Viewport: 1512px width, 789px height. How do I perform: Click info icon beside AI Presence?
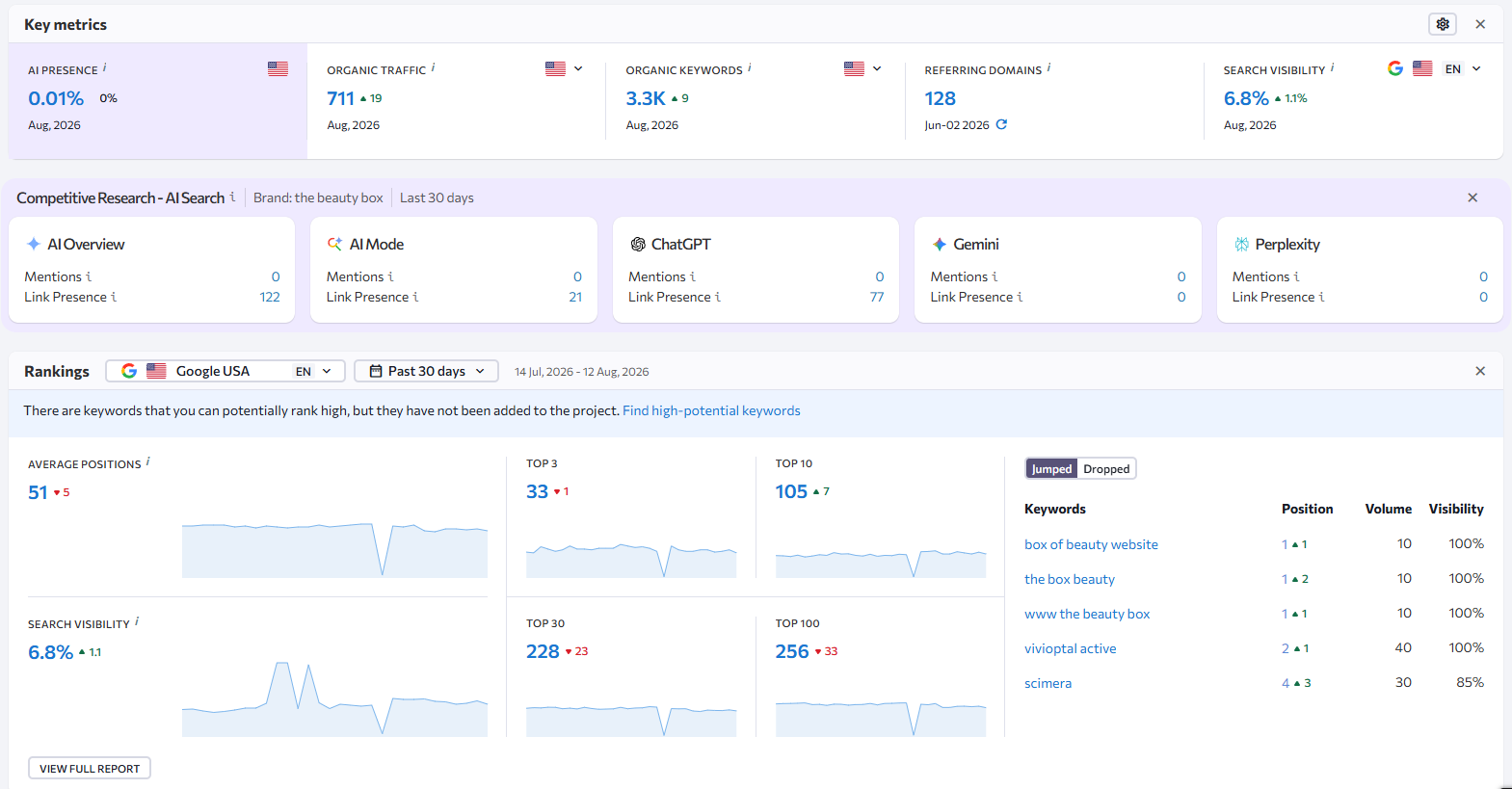click(104, 67)
